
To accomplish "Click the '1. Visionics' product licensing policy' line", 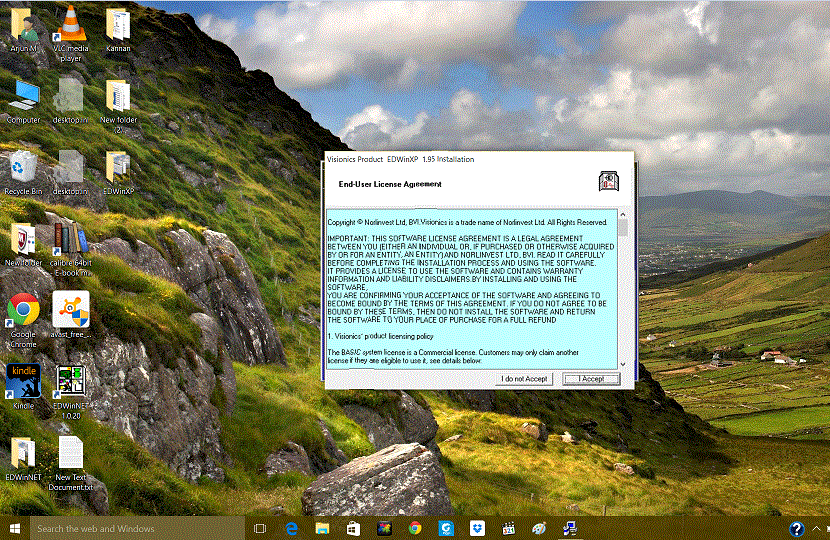I will click(x=380, y=336).
